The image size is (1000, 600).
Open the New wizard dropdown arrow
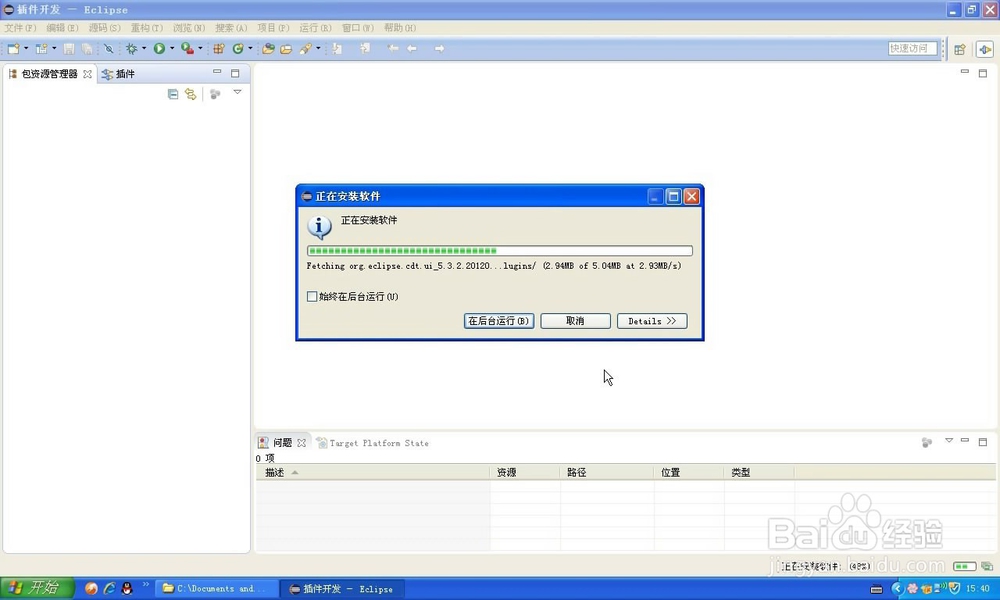tap(26, 48)
